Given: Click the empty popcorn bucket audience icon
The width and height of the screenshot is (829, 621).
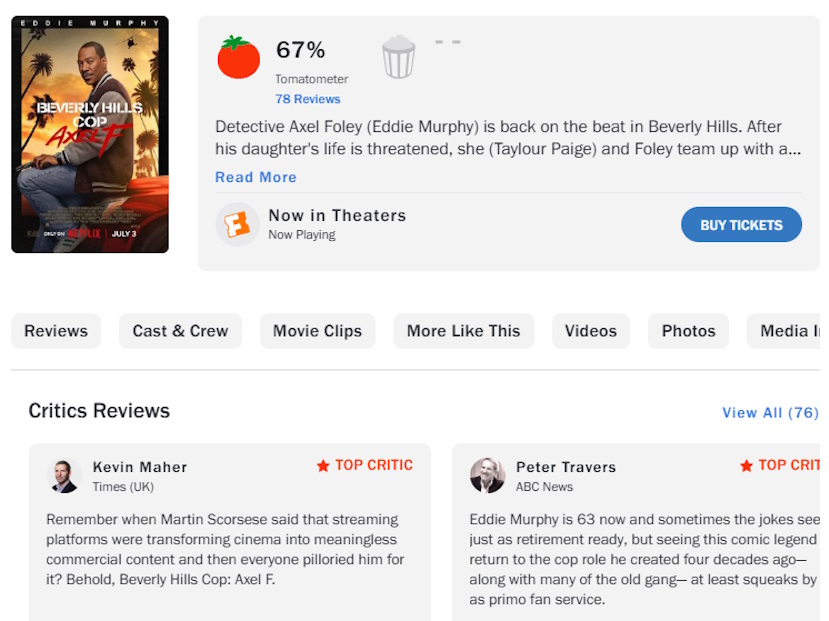Looking at the screenshot, I should (x=398, y=58).
